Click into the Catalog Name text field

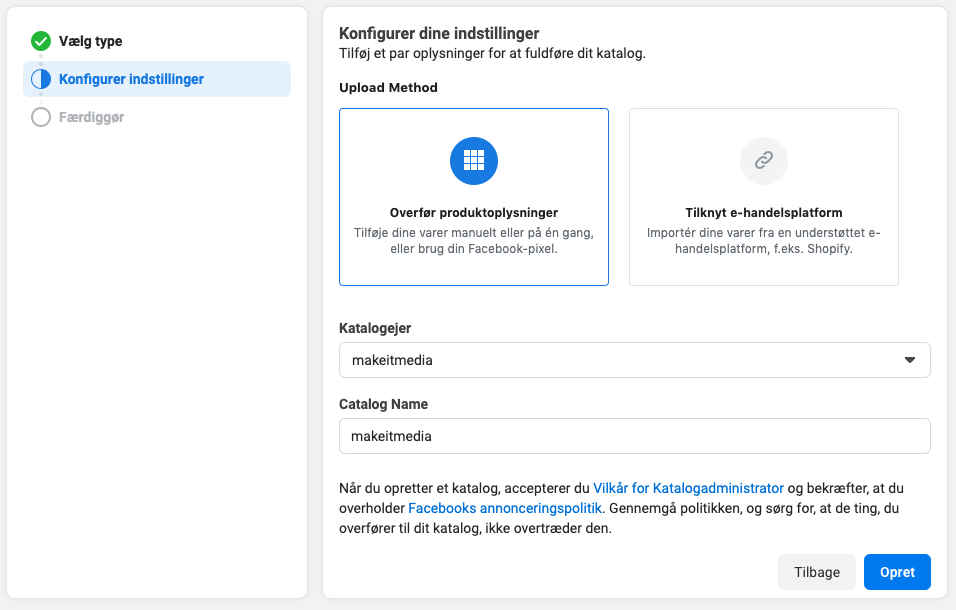pos(635,436)
